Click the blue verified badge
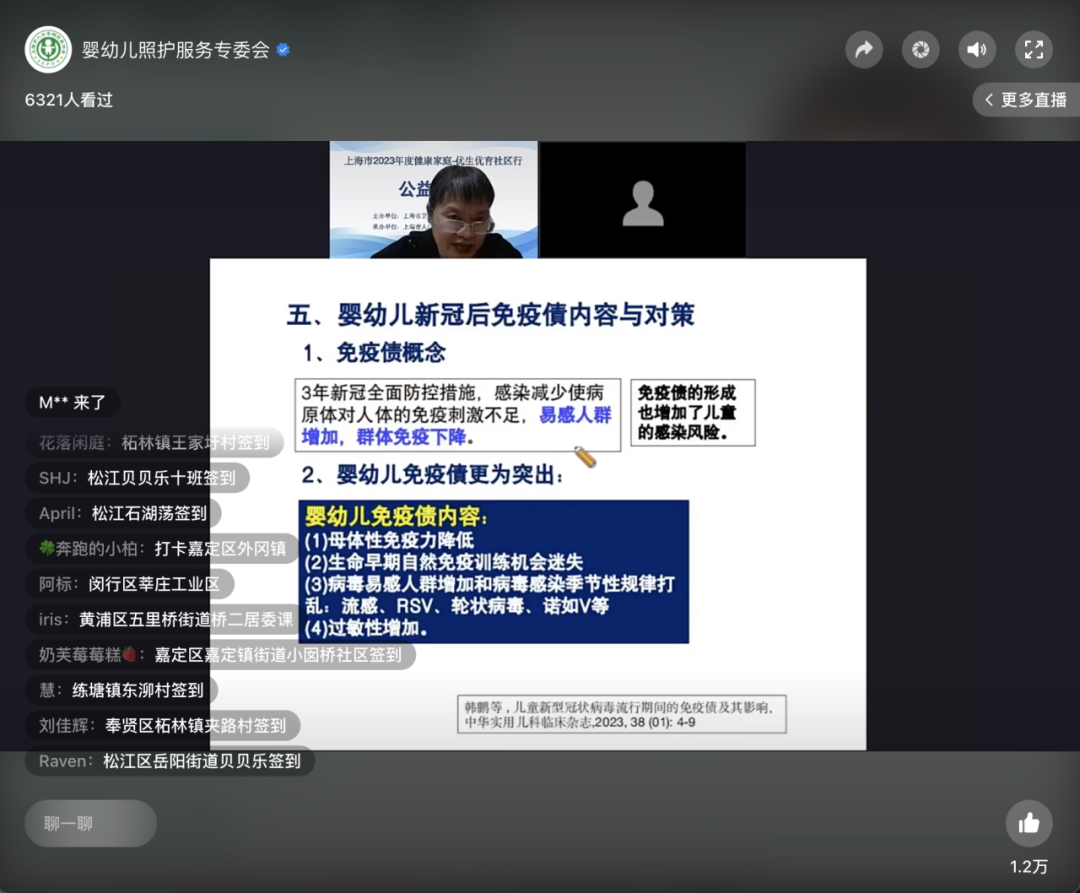 tap(283, 50)
